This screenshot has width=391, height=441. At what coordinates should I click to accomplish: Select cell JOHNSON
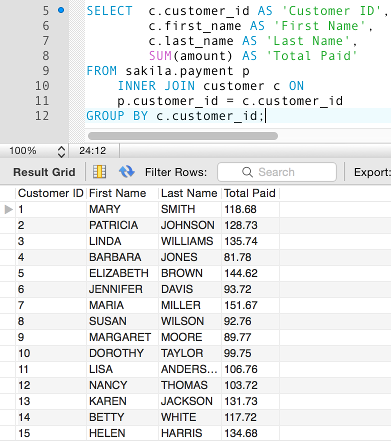click(x=190, y=225)
